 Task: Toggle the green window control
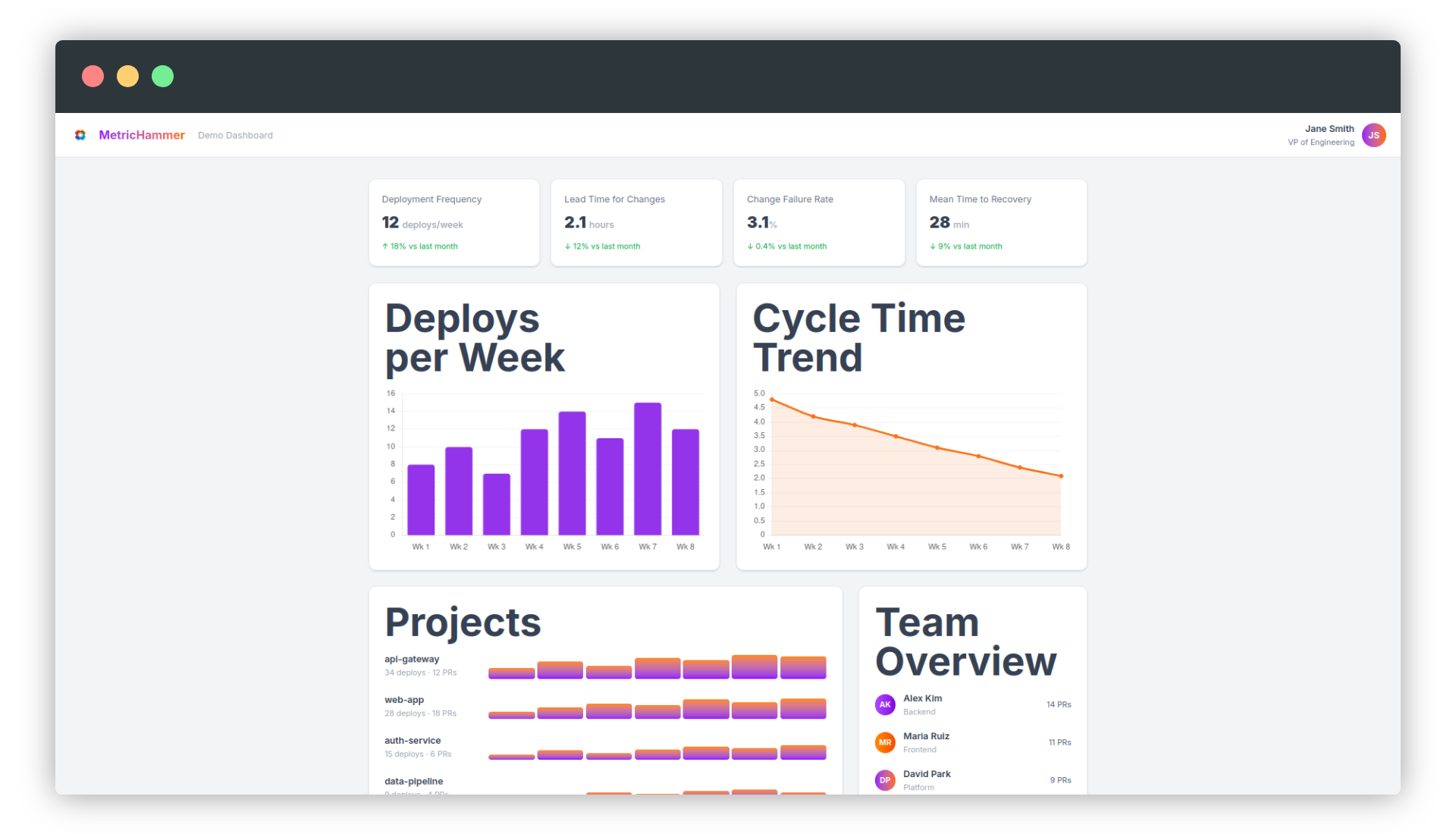coord(162,76)
